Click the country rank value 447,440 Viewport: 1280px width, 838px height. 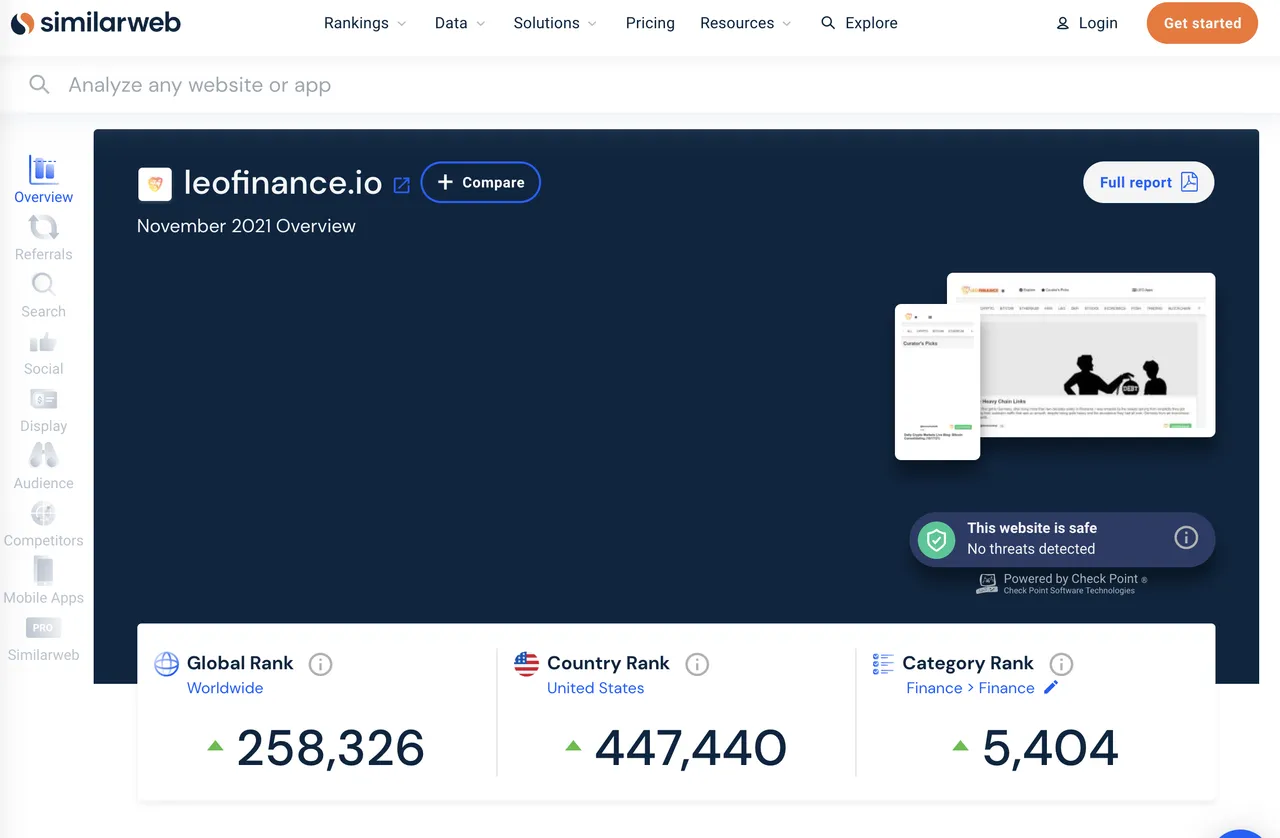click(x=691, y=748)
